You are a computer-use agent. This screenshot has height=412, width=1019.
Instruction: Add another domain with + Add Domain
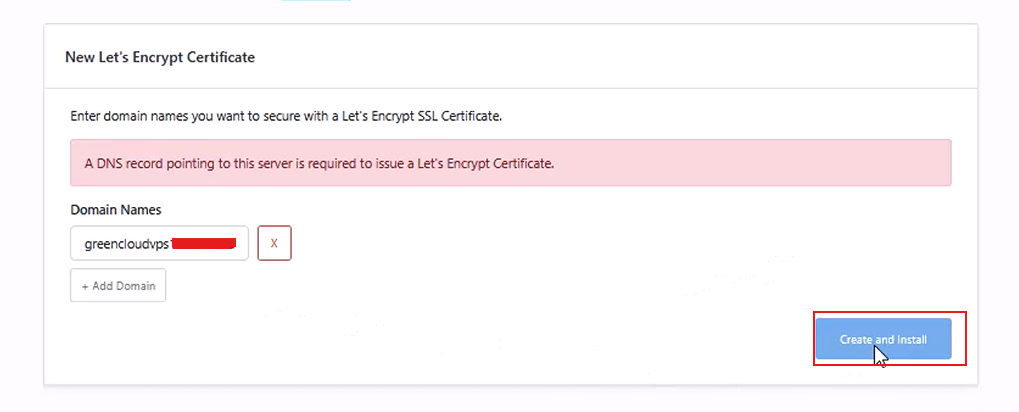(118, 285)
